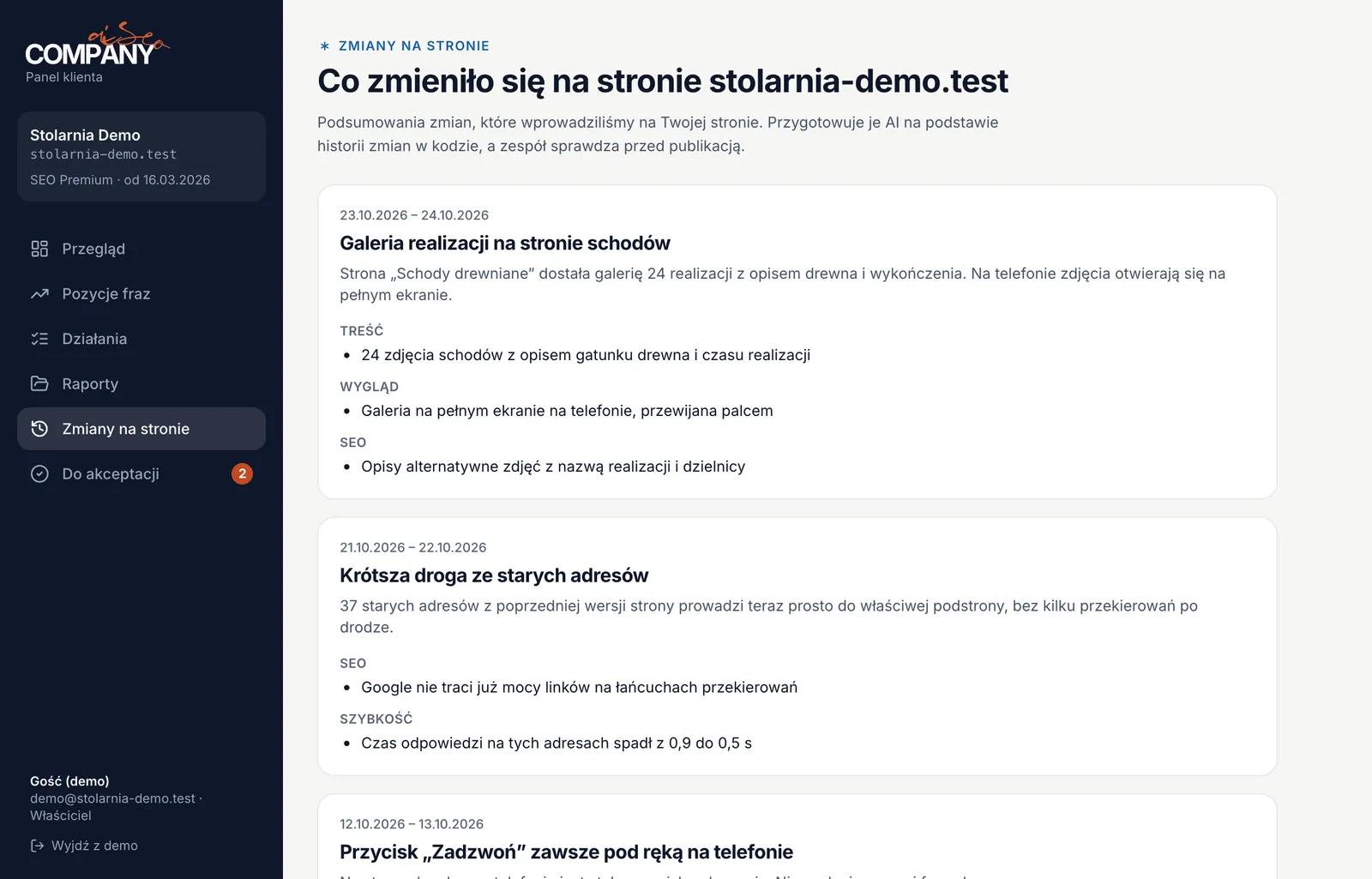Click the TREŚĆ category label
Screen dimensions: 1372x879
pyautogui.click(x=362, y=331)
